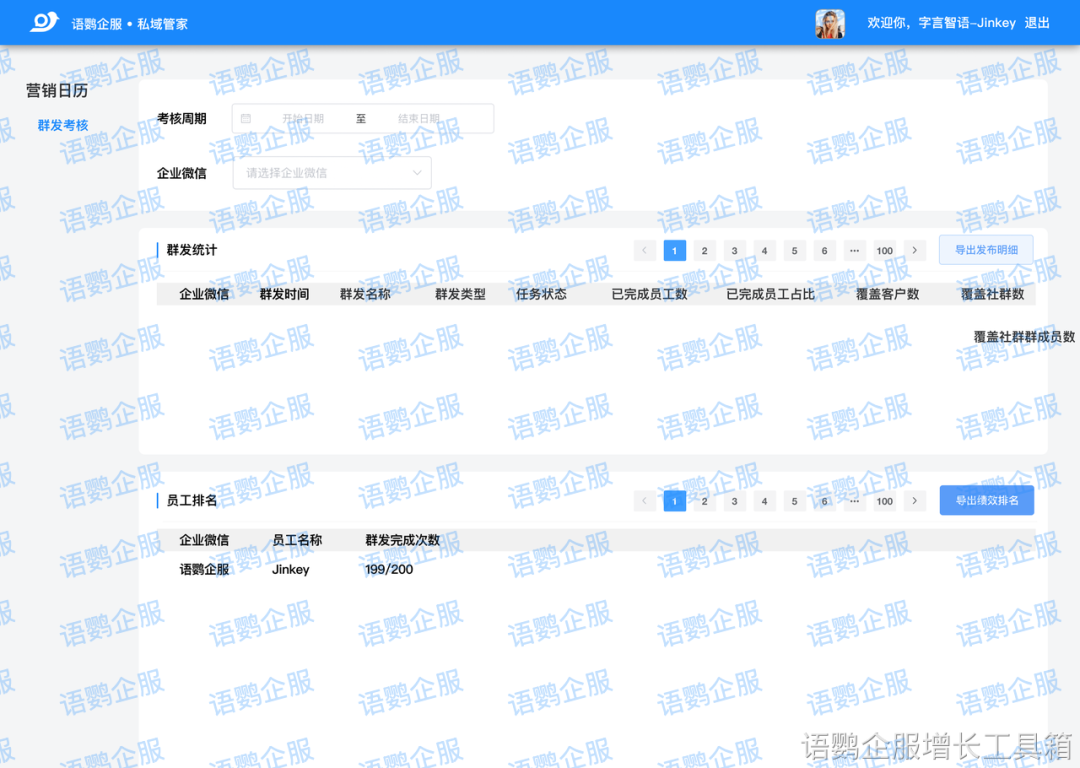Click ellipsis to expand 员工排名 page range
The width and height of the screenshot is (1080, 768).
pos(854,500)
